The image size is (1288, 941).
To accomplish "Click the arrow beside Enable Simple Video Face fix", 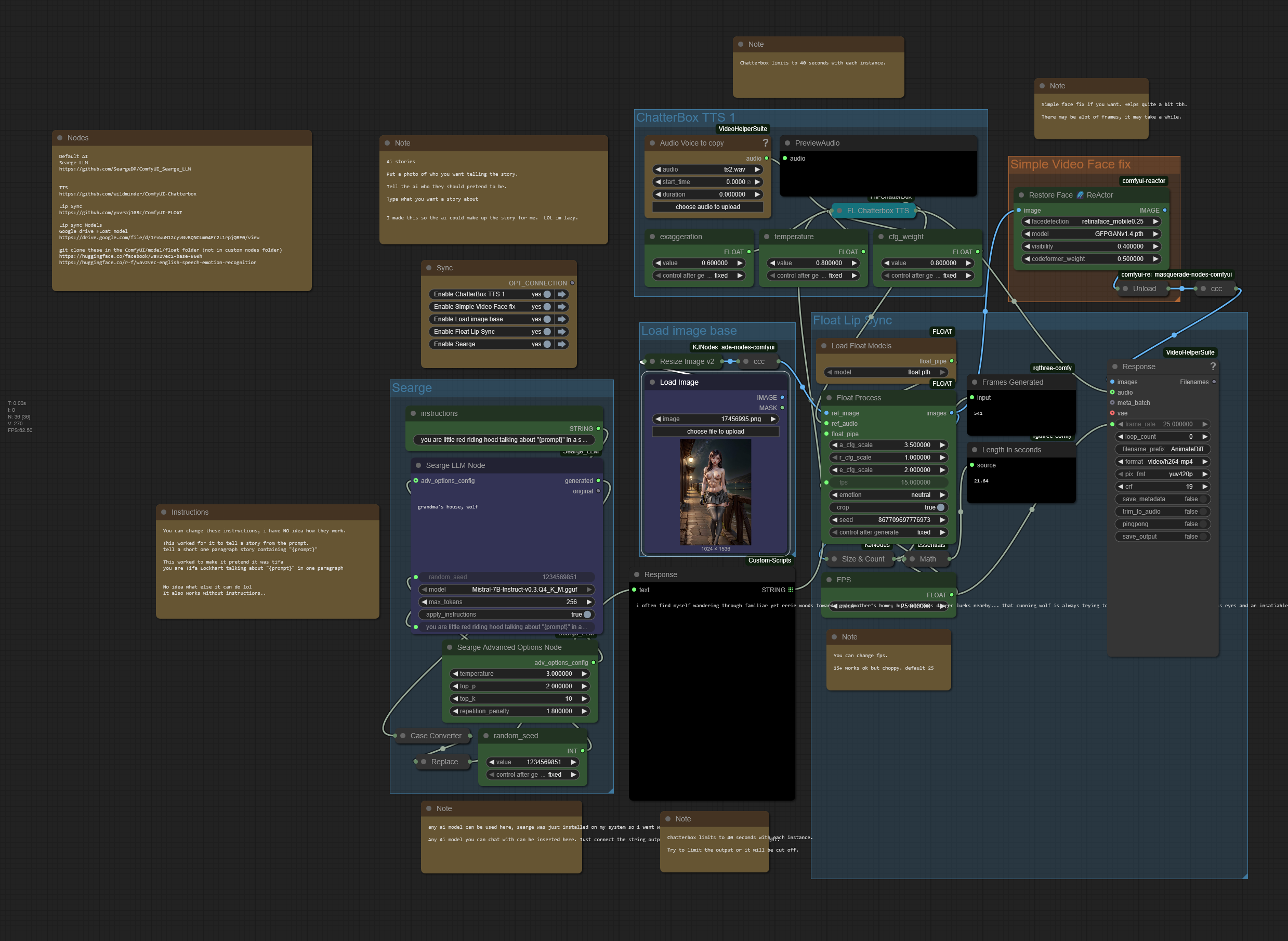I will (562, 307).
